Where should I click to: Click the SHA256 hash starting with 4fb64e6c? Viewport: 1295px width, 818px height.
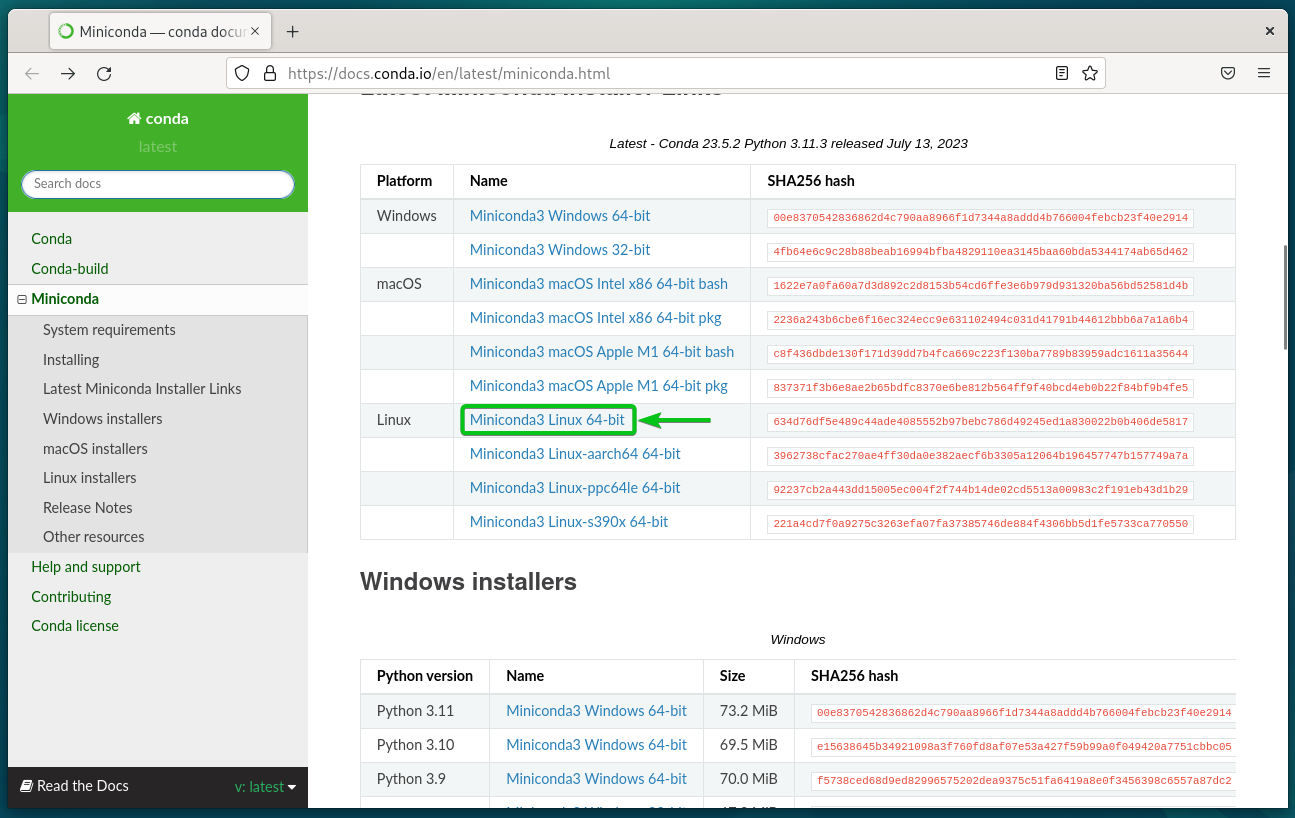pyautogui.click(x=980, y=252)
